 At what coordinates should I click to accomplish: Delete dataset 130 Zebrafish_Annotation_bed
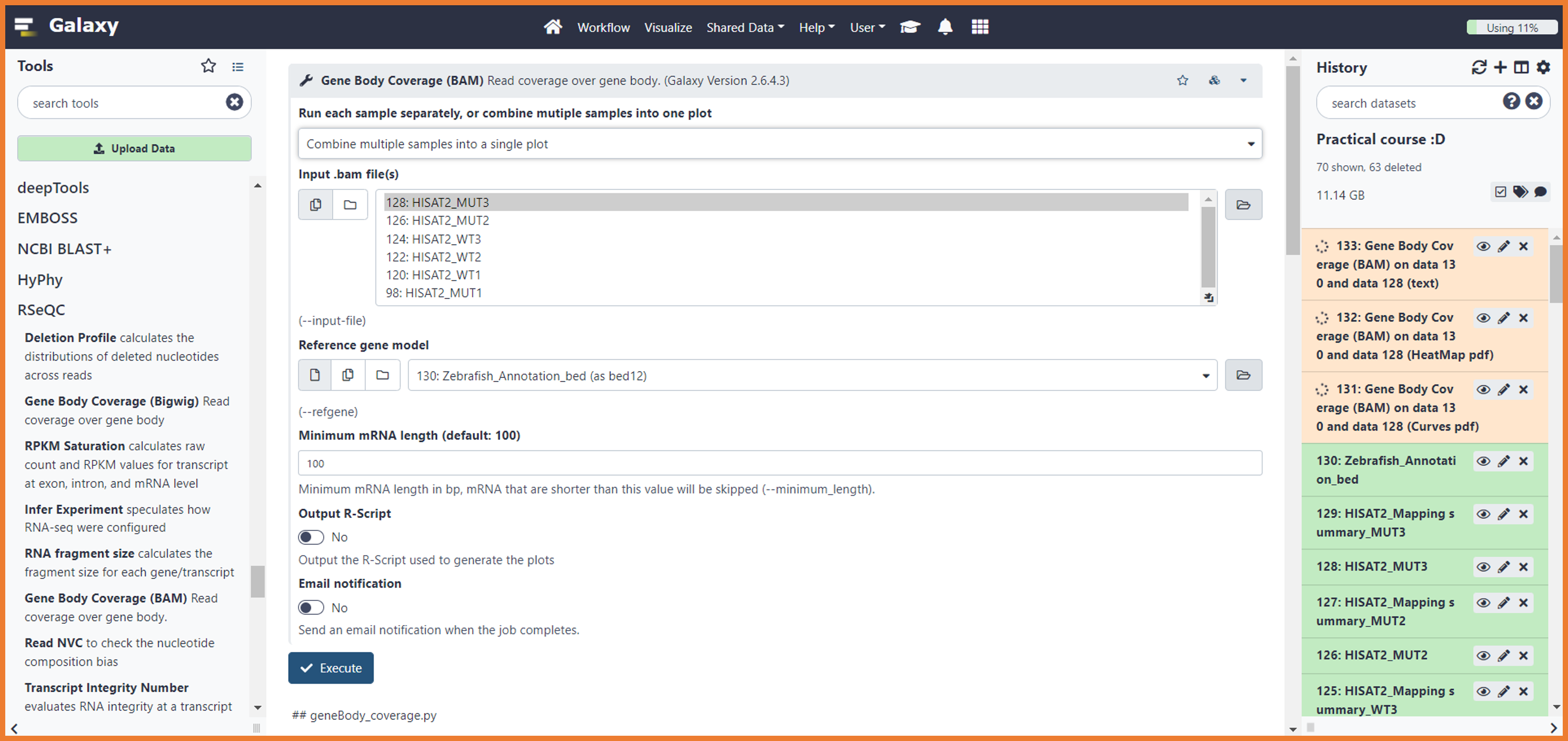click(1523, 460)
